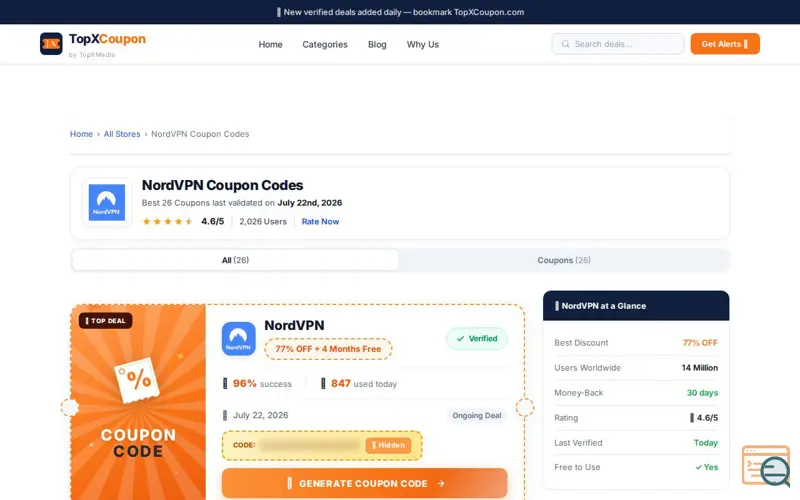Image resolution: width=800 pixels, height=500 pixels.
Task: Click the 77% OFF + 4 Months Free badge
Action: 328,349
